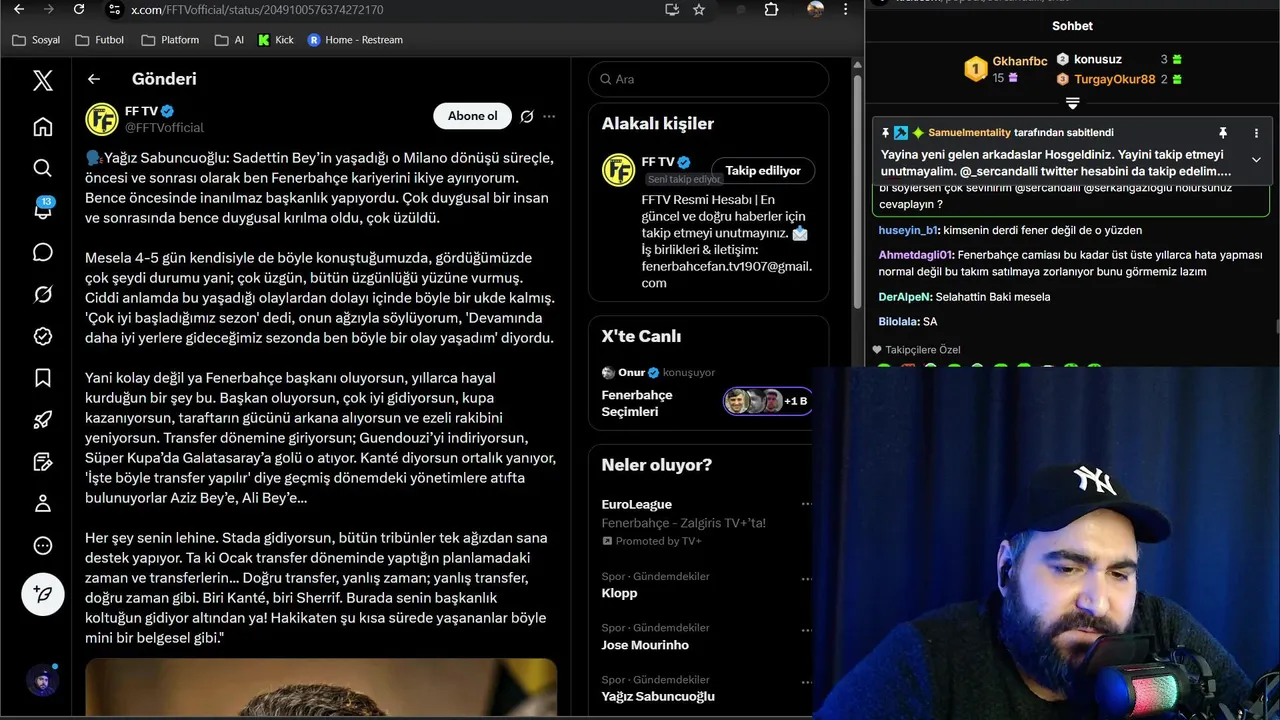Open AI bookmarks folder
Image resolution: width=1280 pixels, height=720 pixels.
pos(229,40)
